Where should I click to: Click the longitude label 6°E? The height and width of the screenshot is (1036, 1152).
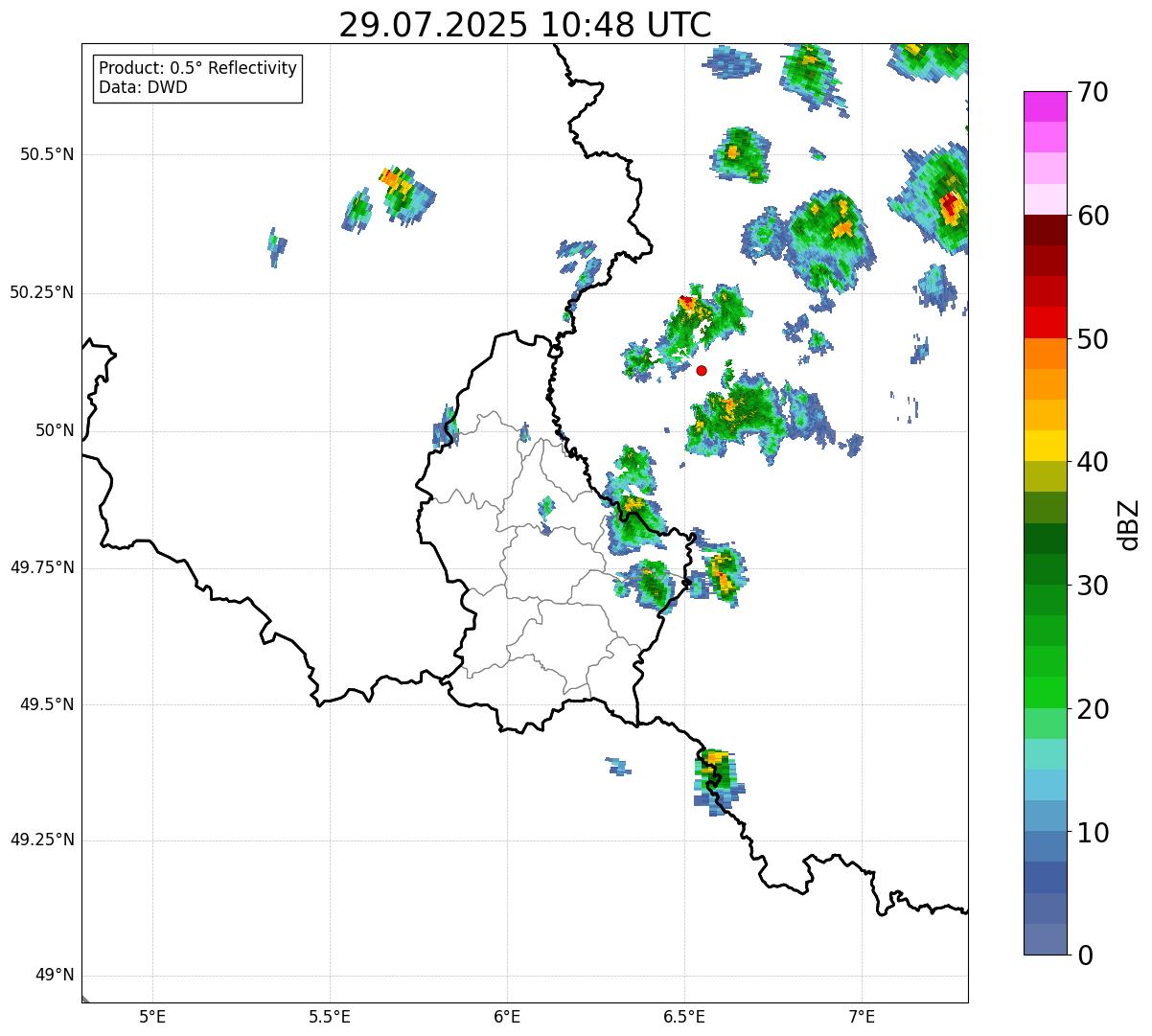507,1016
